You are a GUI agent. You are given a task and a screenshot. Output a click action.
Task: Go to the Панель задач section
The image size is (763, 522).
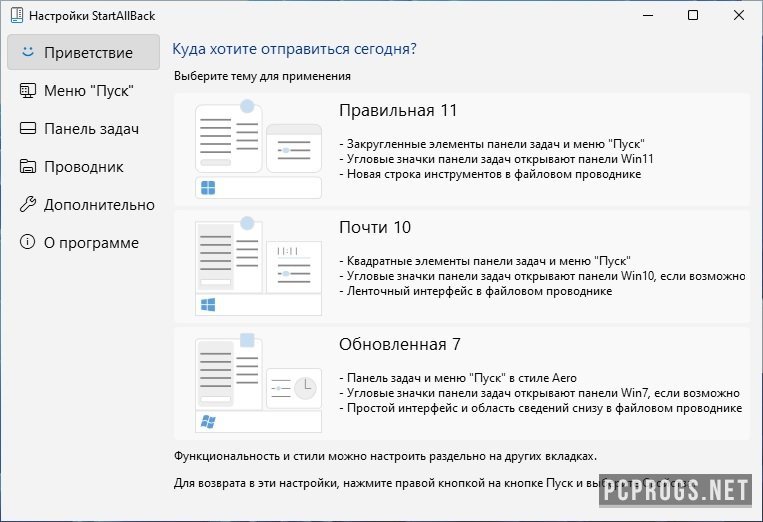[91, 129]
